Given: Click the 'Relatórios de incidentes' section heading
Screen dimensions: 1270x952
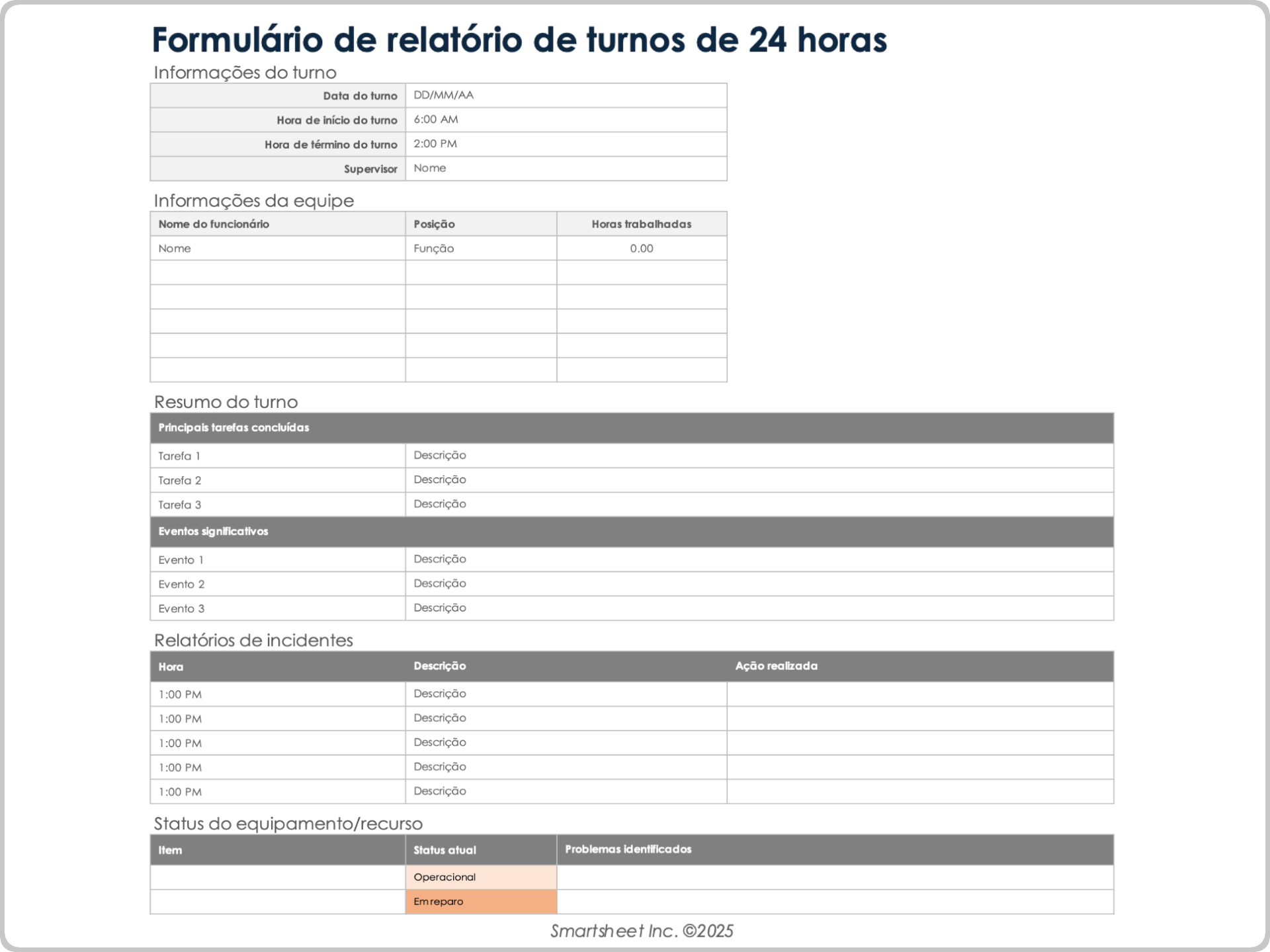Looking at the screenshot, I should [253, 640].
